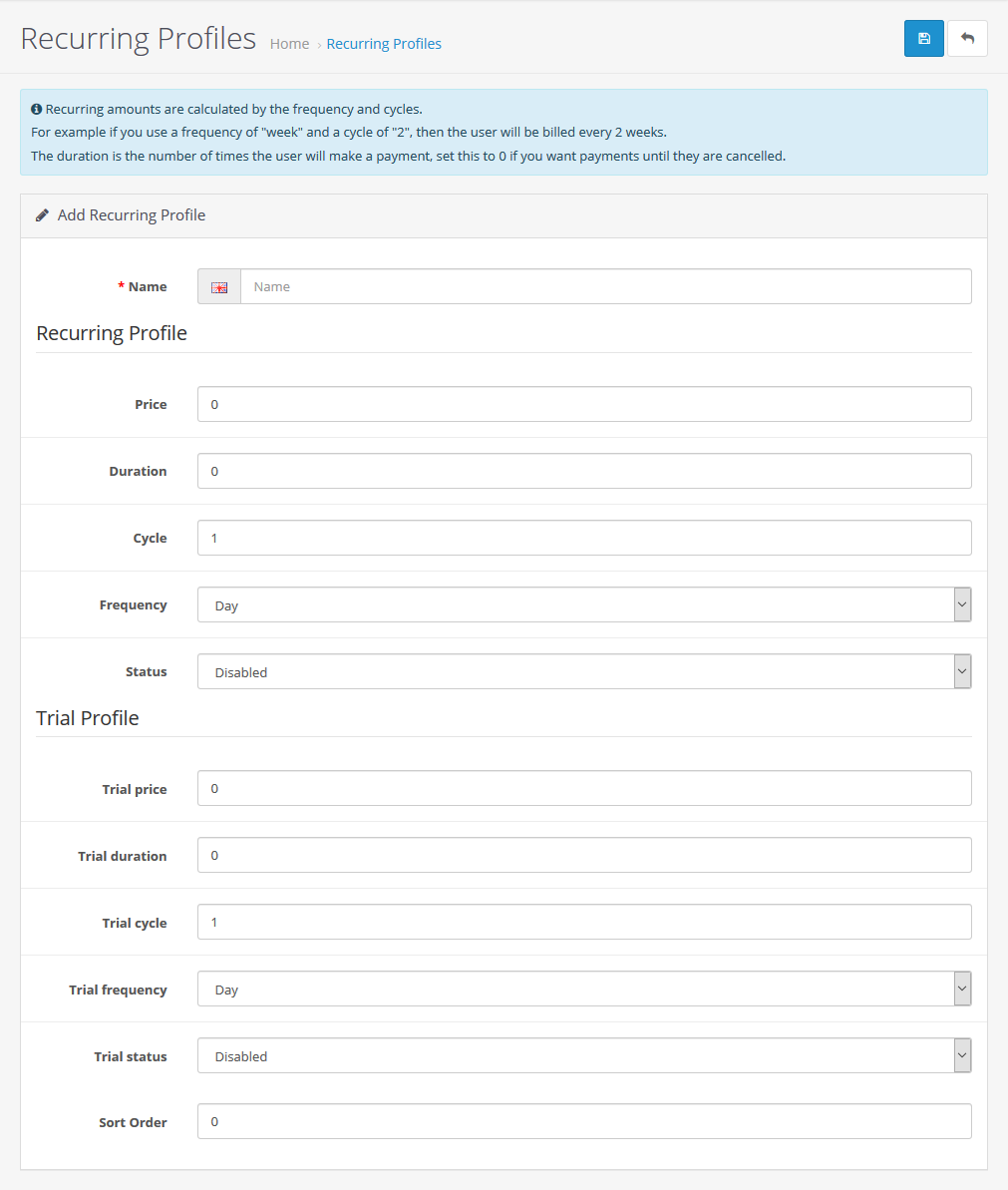The height and width of the screenshot is (1190, 1008).
Task: Click the Cycle field containing 1
Action: [x=584, y=538]
